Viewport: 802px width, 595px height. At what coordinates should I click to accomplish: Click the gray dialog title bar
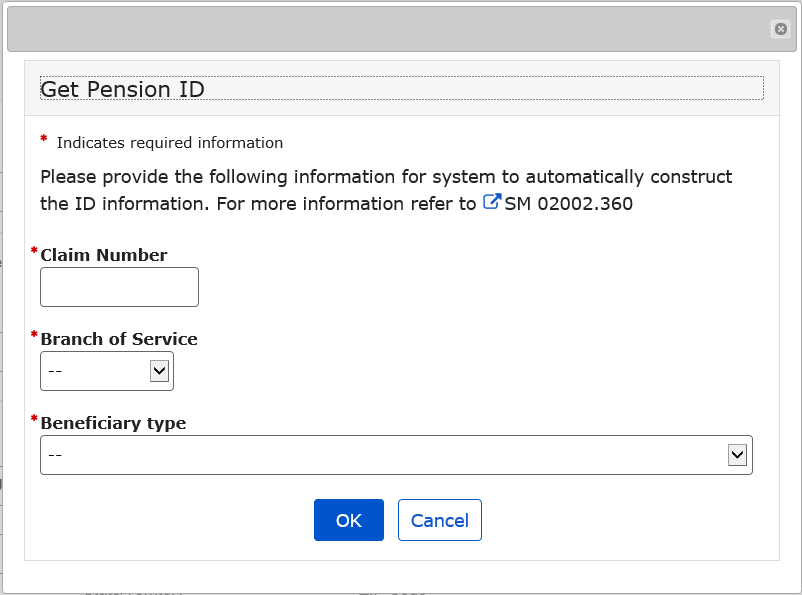pos(390,29)
